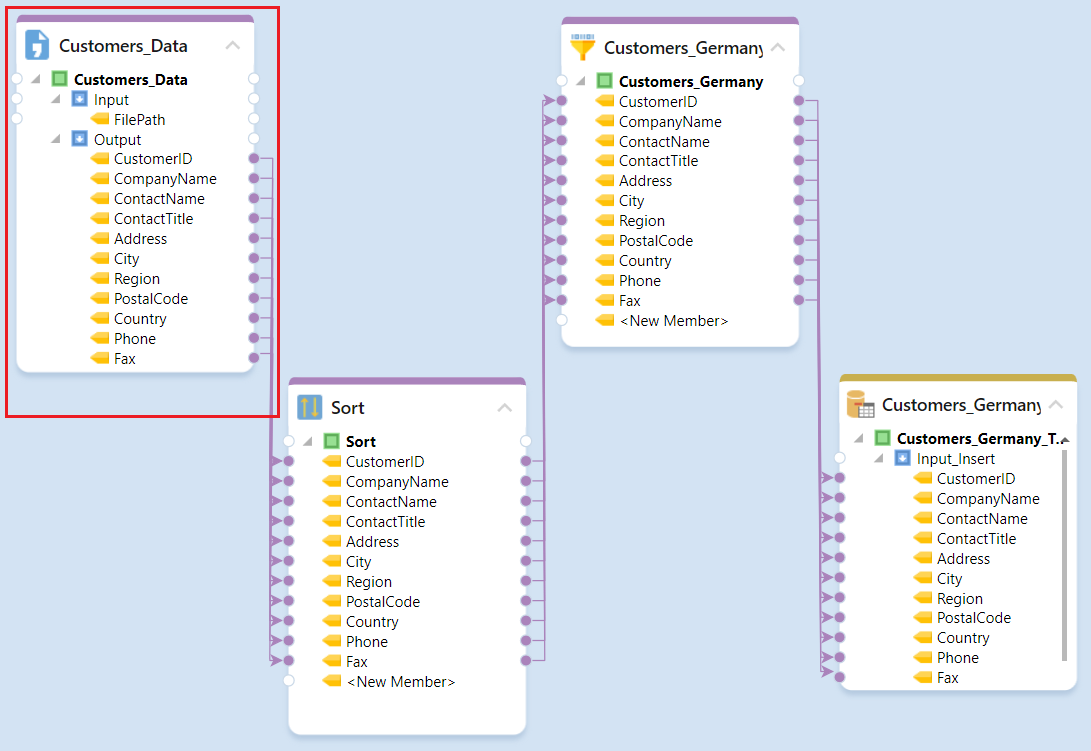Click the Customers_Germany database table icon

coord(861,404)
